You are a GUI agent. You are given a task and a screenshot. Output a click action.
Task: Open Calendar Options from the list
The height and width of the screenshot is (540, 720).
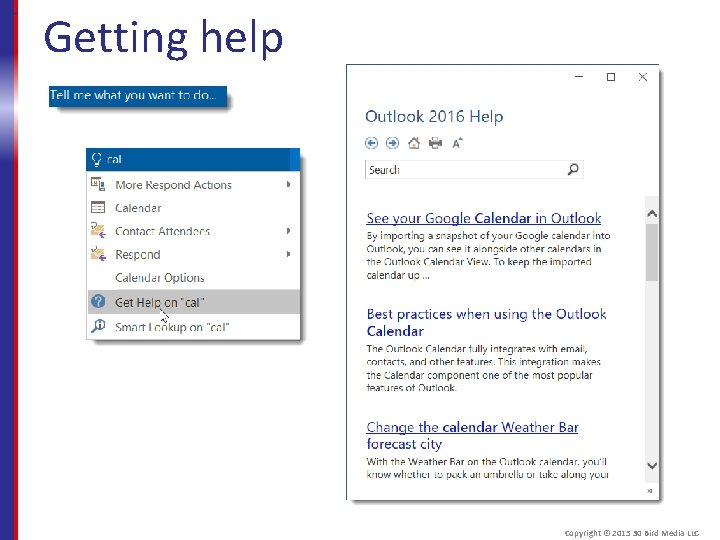click(x=193, y=277)
